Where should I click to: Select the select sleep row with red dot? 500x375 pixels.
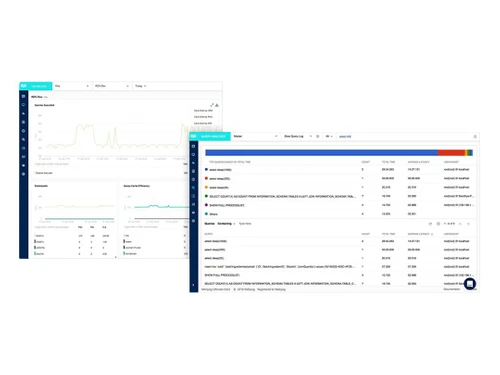339,179
